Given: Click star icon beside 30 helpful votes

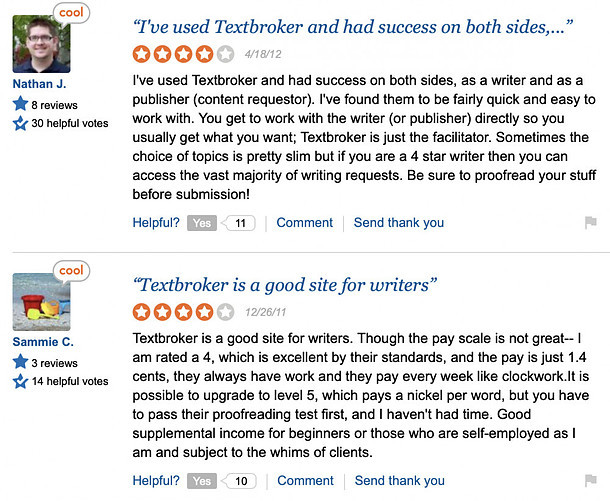Looking at the screenshot, I should coord(20,123).
